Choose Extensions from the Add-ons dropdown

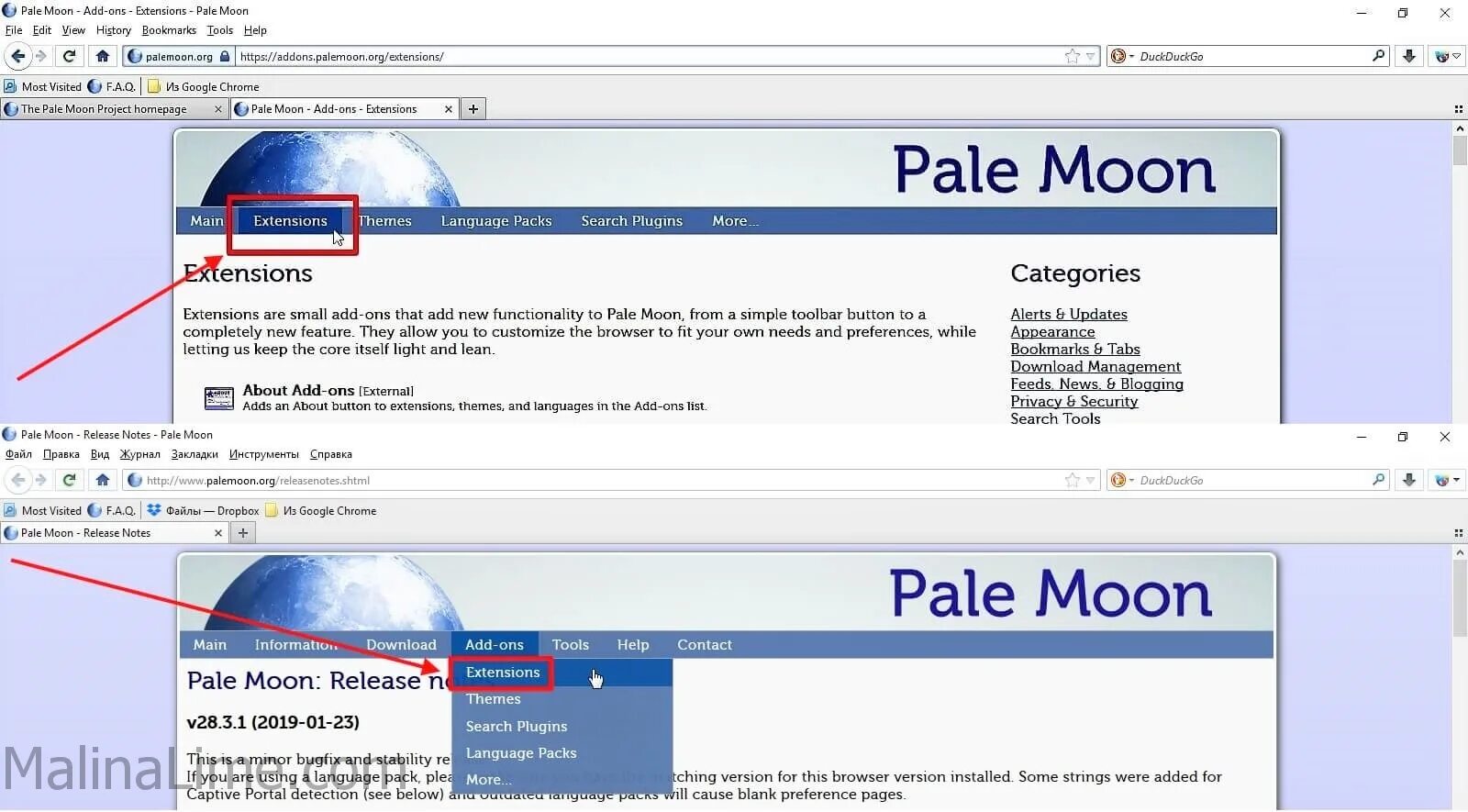pos(562,673)
